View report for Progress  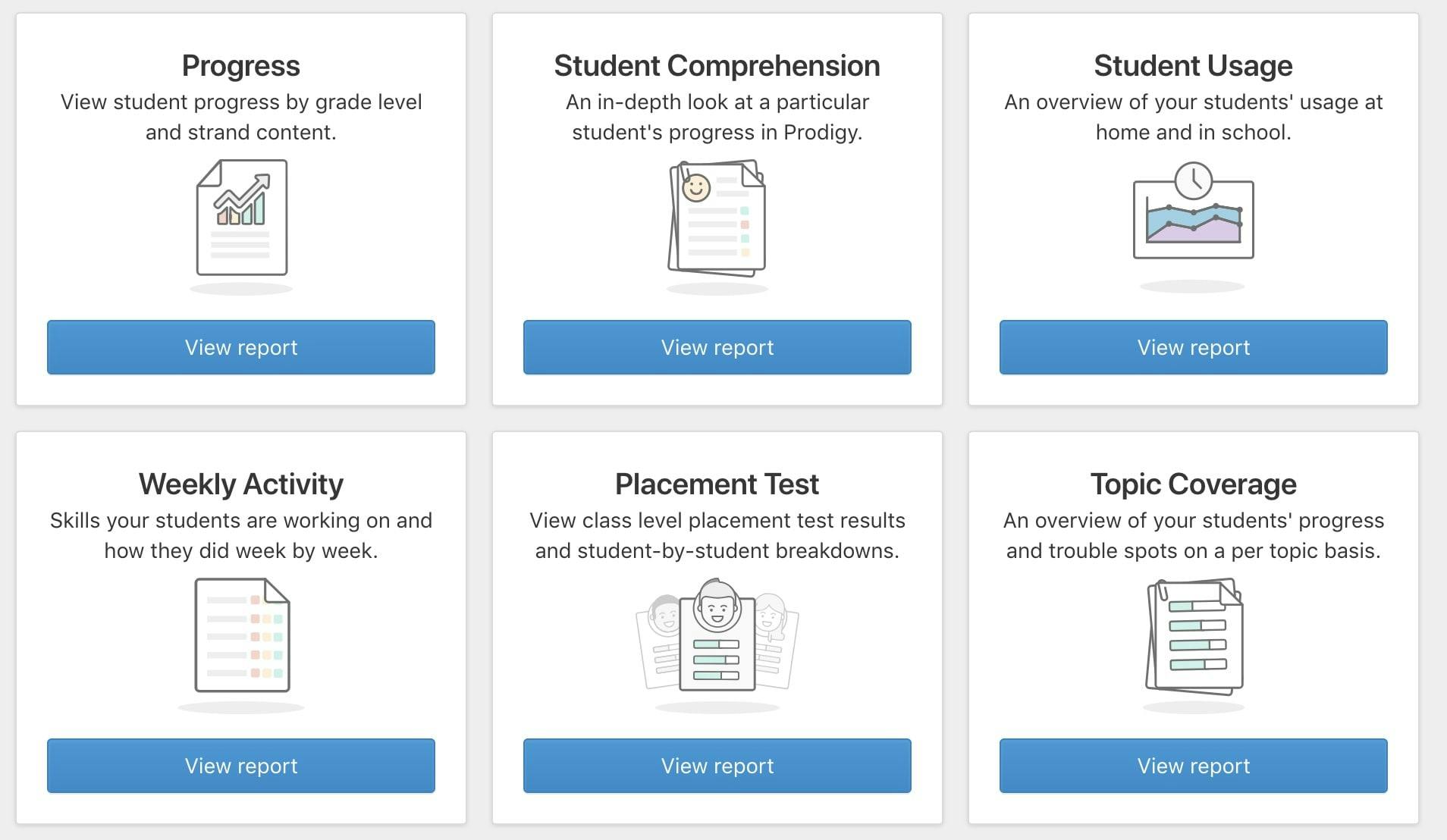241,347
